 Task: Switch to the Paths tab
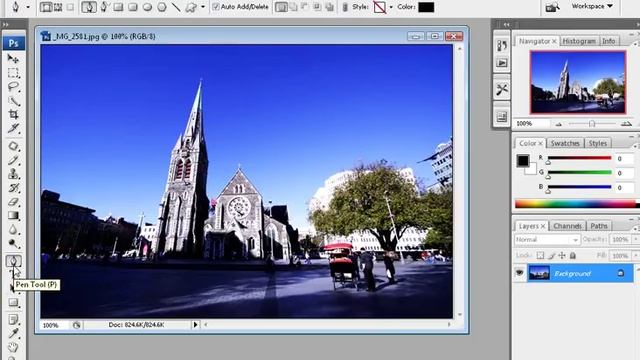[x=599, y=226]
